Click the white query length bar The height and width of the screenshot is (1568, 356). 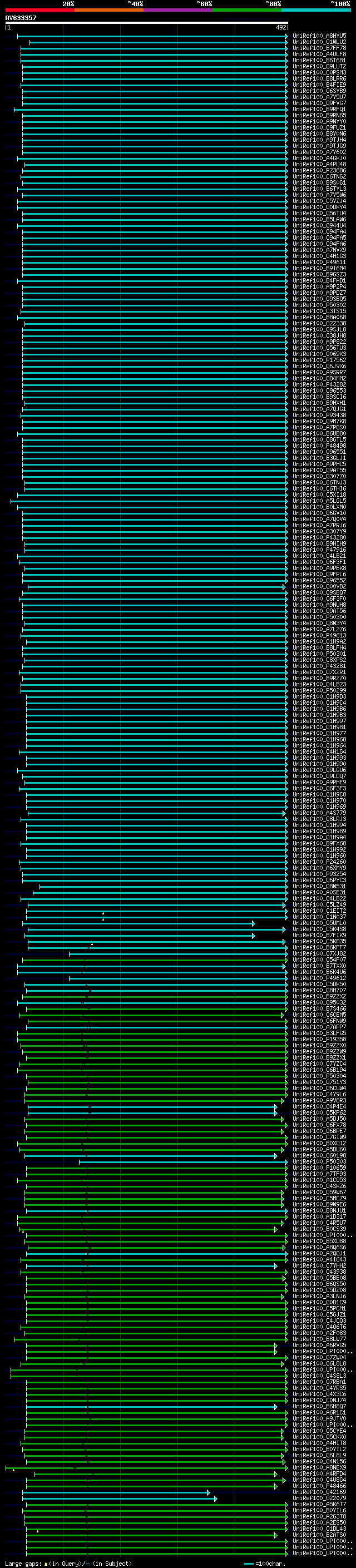(x=147, y=22)
